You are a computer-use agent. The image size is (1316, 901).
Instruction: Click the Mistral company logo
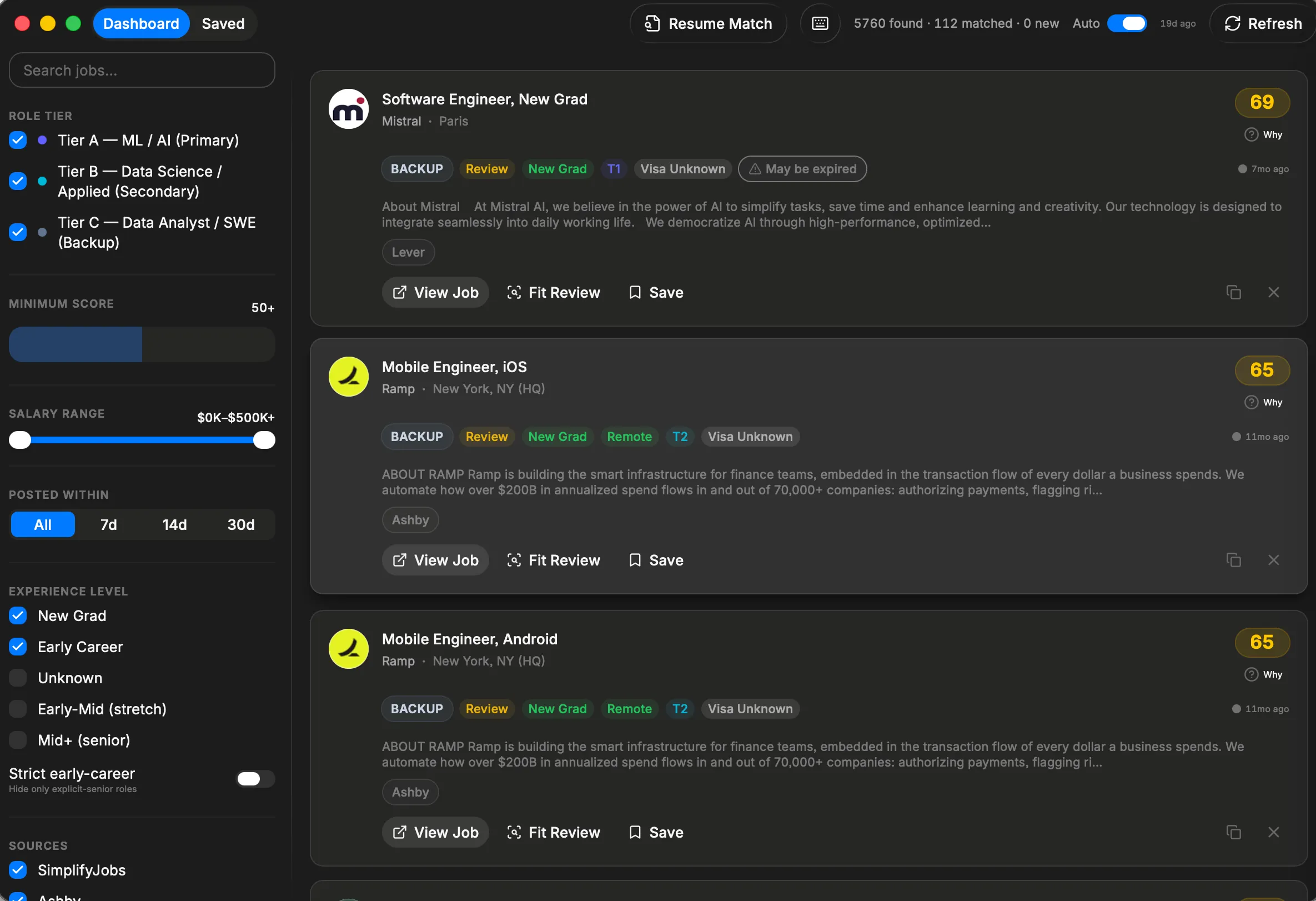coord(348,109)
